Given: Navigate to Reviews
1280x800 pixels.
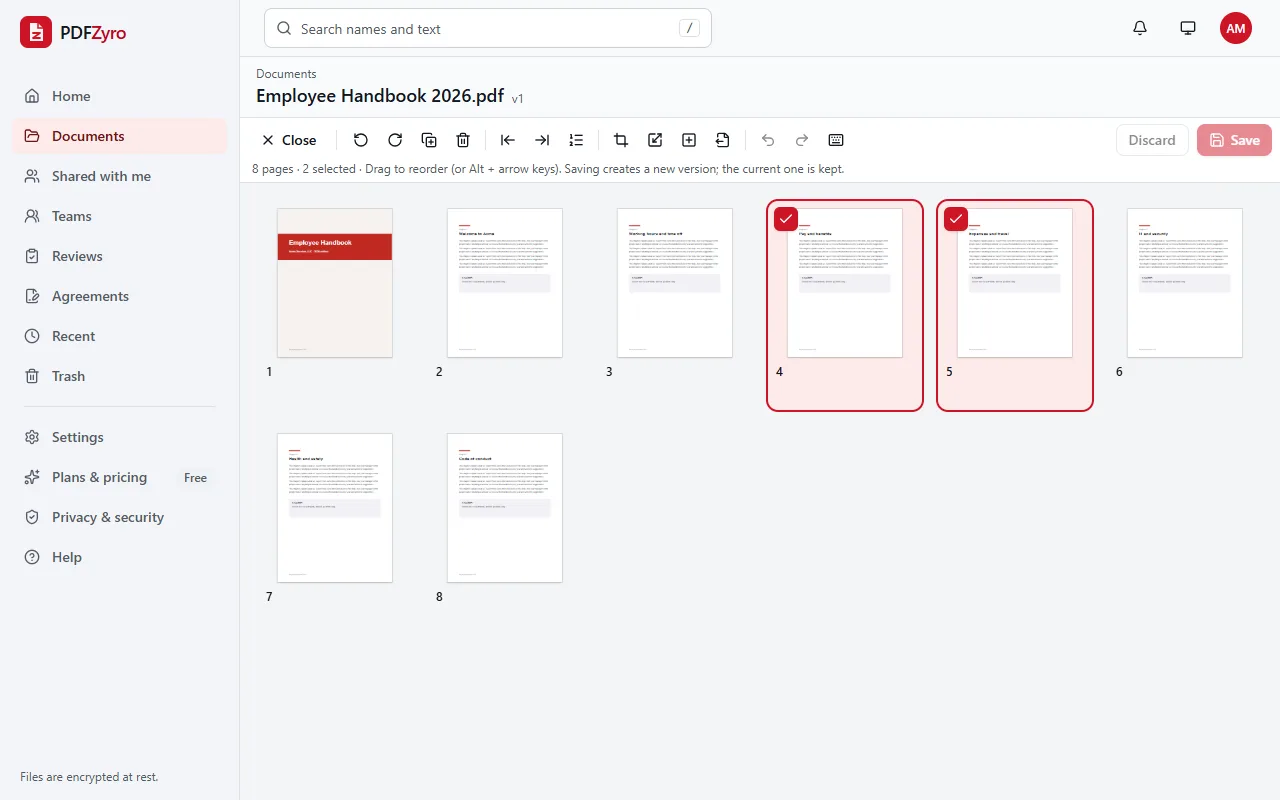Looking at the screenshot, I should point(120,256).
